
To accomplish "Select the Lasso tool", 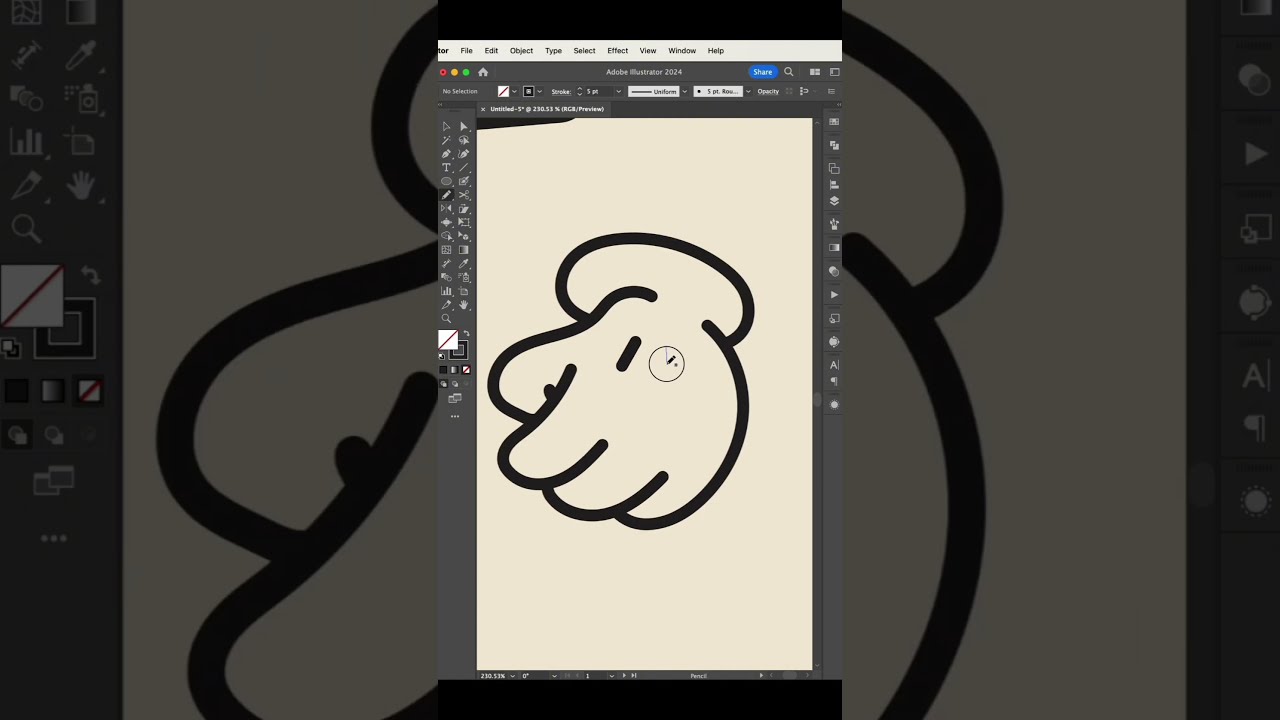I will tap(464, 141).
